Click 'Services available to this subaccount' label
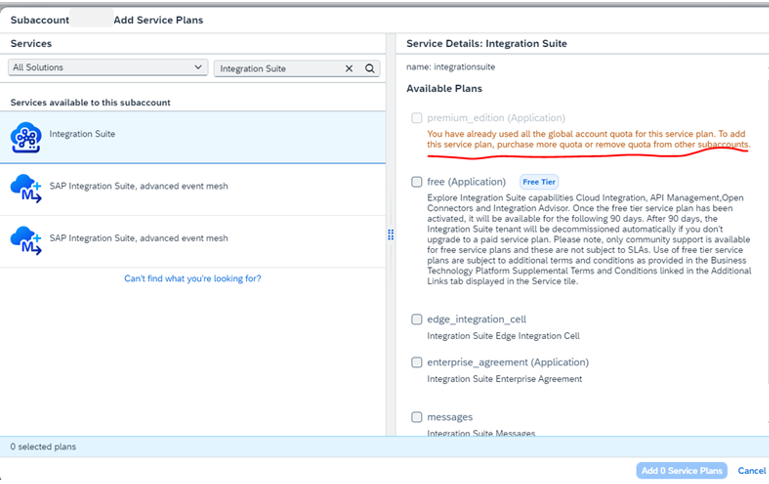 [91, 102]
